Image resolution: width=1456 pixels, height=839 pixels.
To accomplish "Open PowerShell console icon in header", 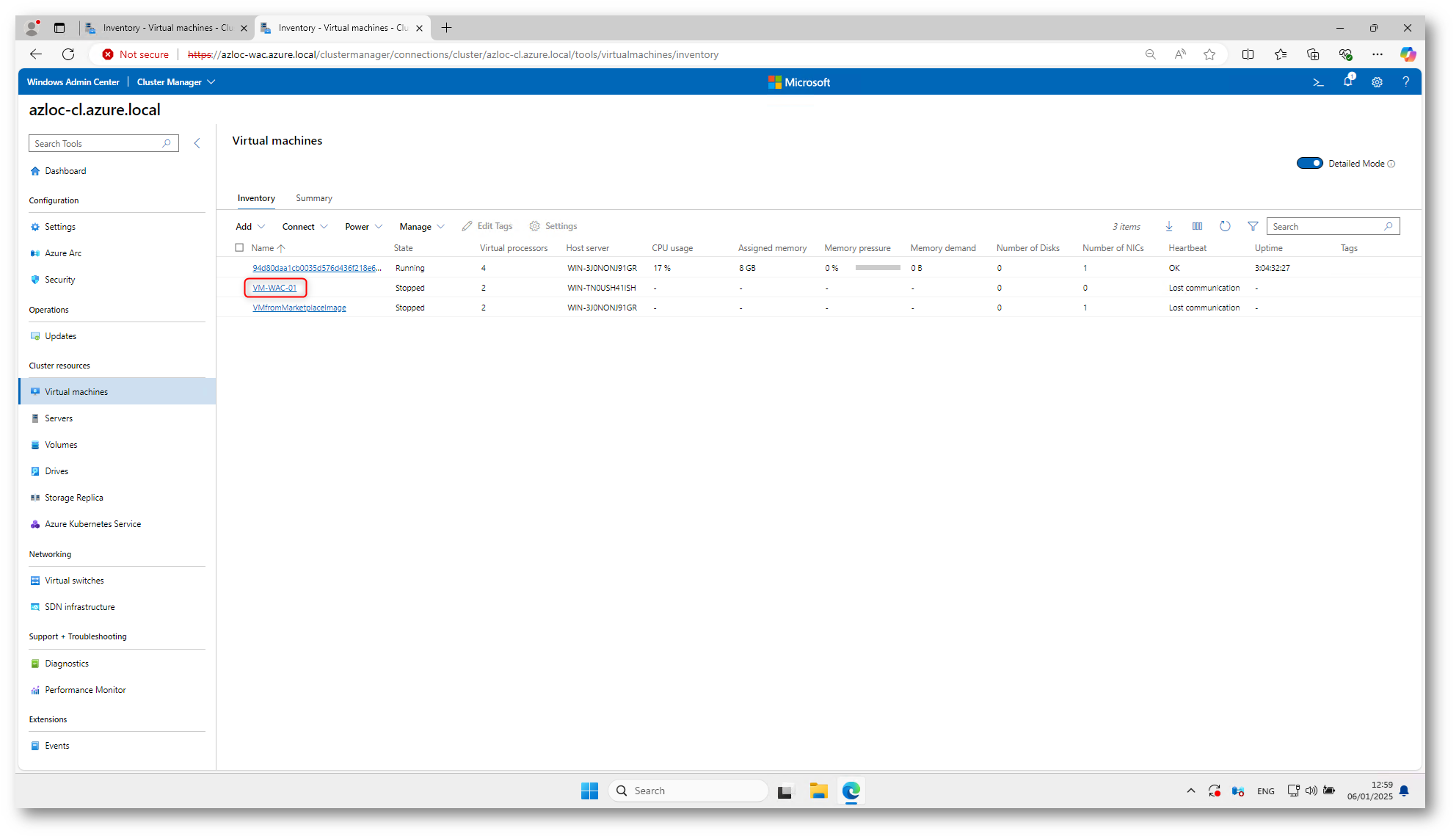I will [1318, 82].
